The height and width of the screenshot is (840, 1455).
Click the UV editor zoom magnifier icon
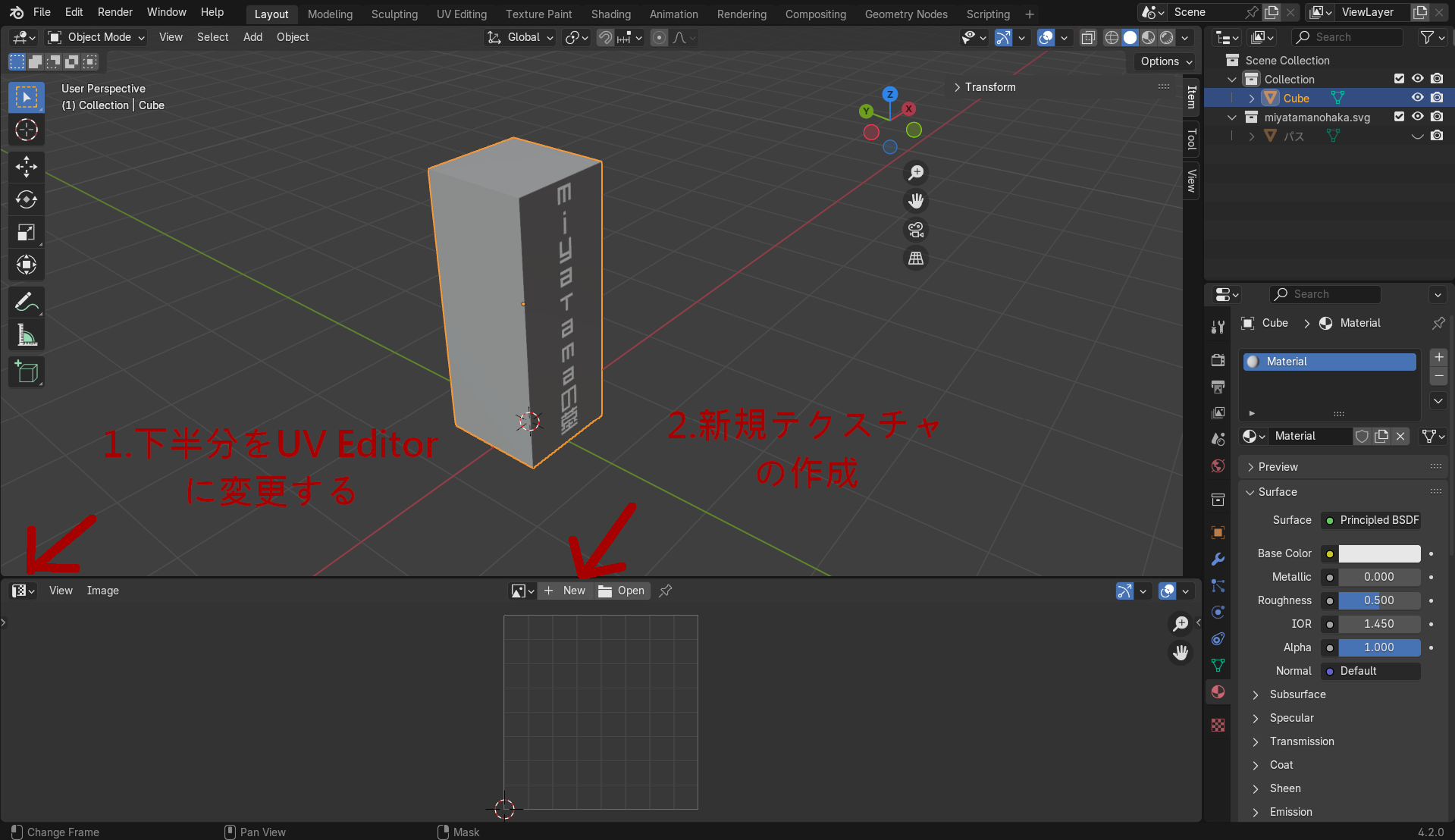tap(1181, 623)
